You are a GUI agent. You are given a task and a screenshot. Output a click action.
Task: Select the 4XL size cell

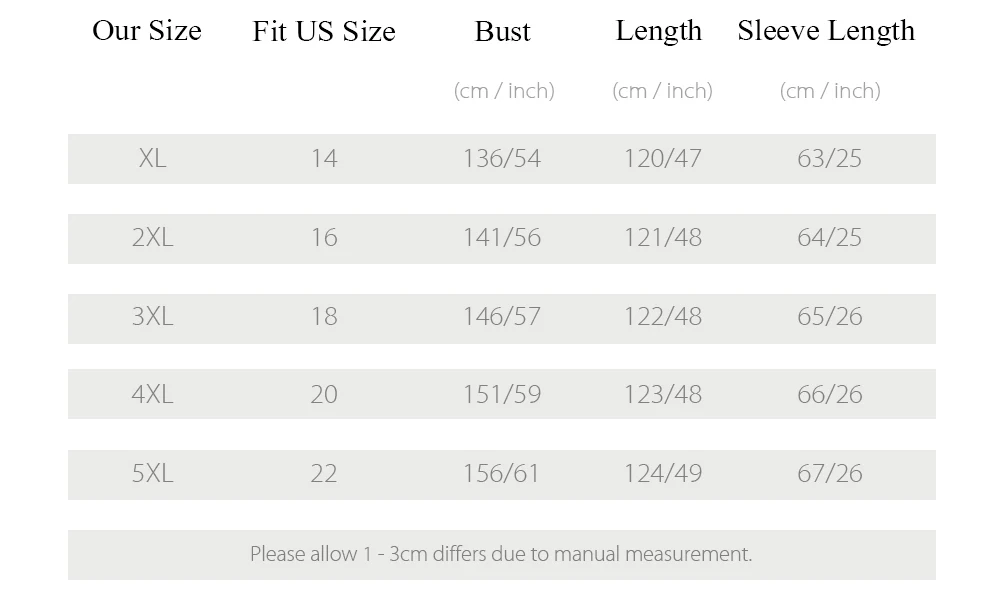[x=152, y=394]
